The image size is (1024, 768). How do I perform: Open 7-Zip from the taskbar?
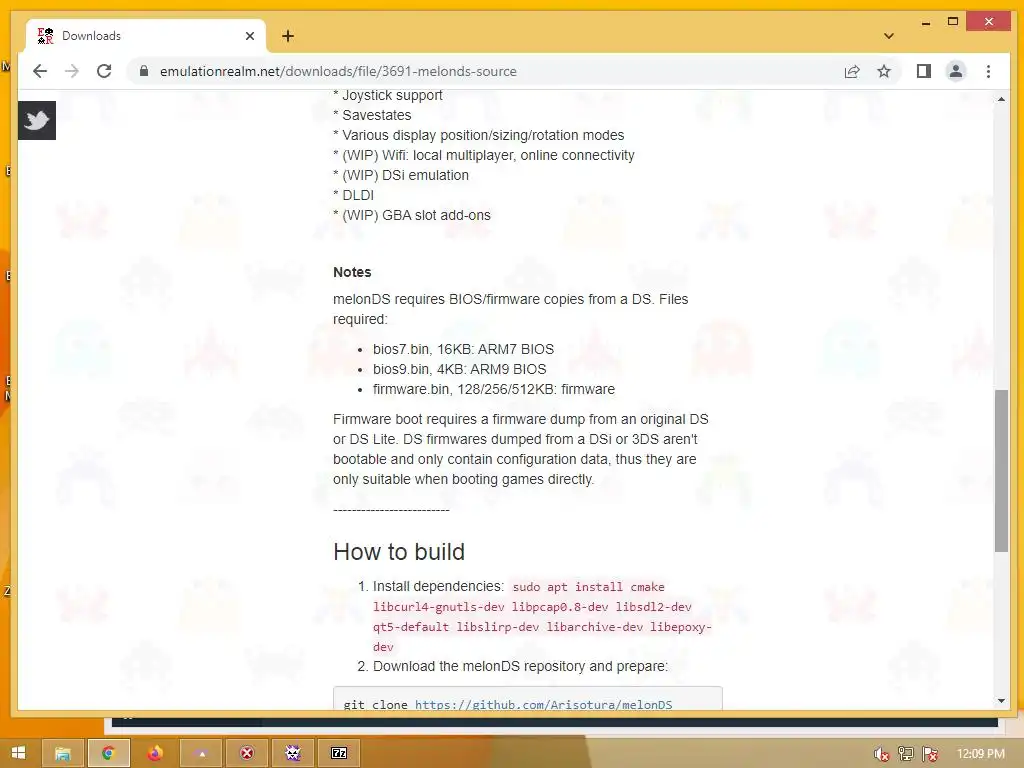pyautogui.click(x=339, y=753)
